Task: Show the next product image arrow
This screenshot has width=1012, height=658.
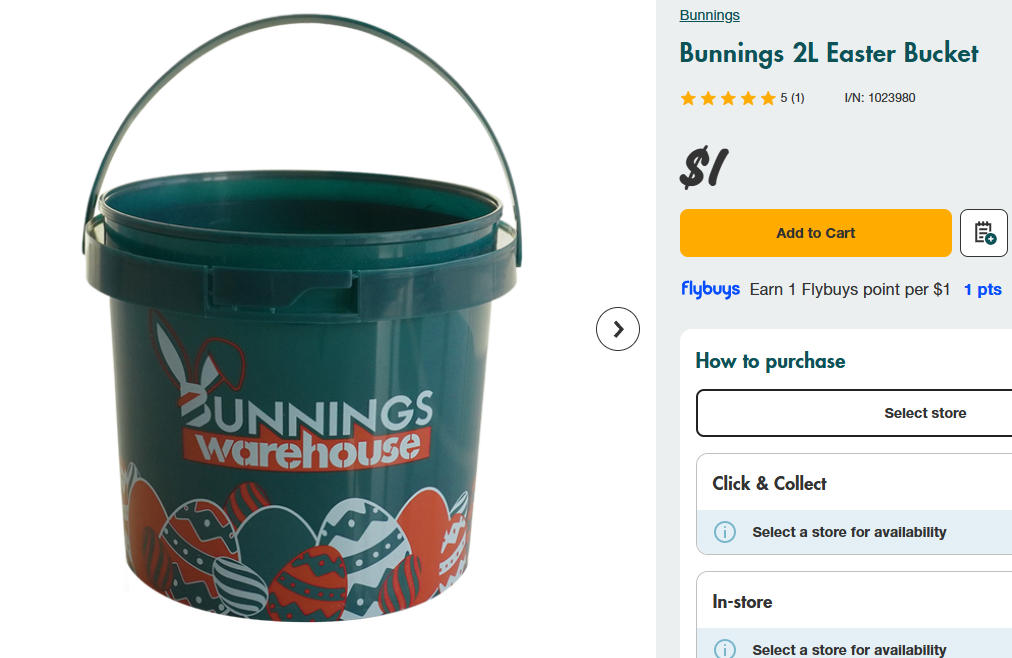Action: click(x=618, y=329)
